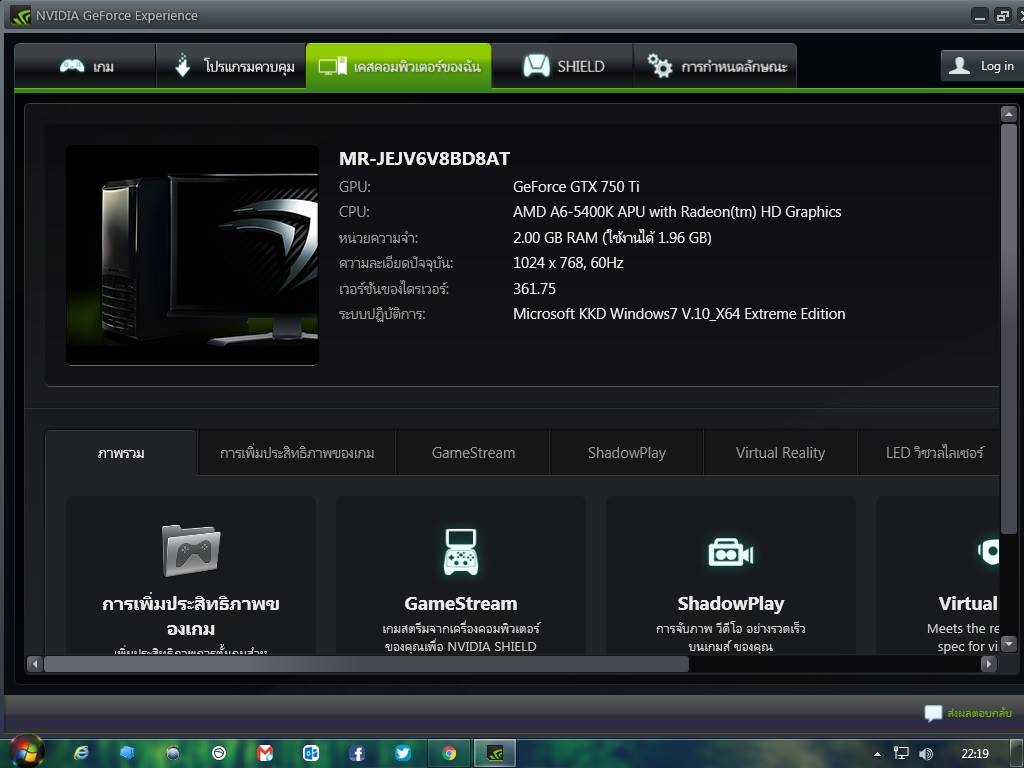Open the blue cube taskbar icon

[x=127, y=753]
